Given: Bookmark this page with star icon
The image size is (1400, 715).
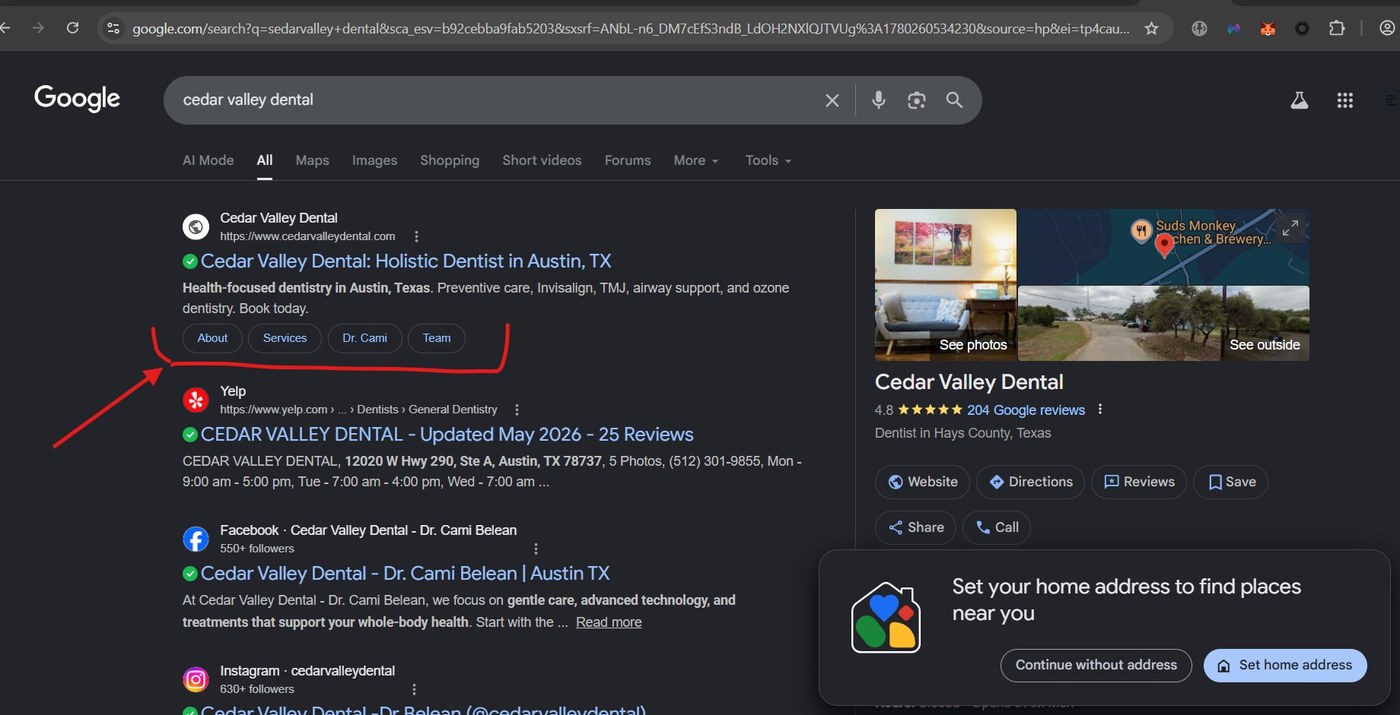Looking at the screenshot, I should click(x=1151, y=29).
